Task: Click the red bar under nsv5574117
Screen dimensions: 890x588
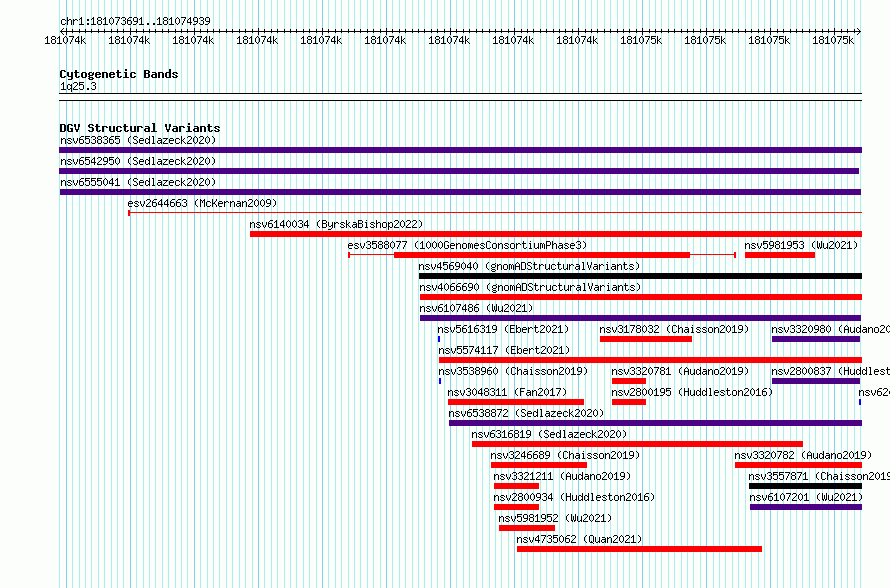Action: [650, 360]
